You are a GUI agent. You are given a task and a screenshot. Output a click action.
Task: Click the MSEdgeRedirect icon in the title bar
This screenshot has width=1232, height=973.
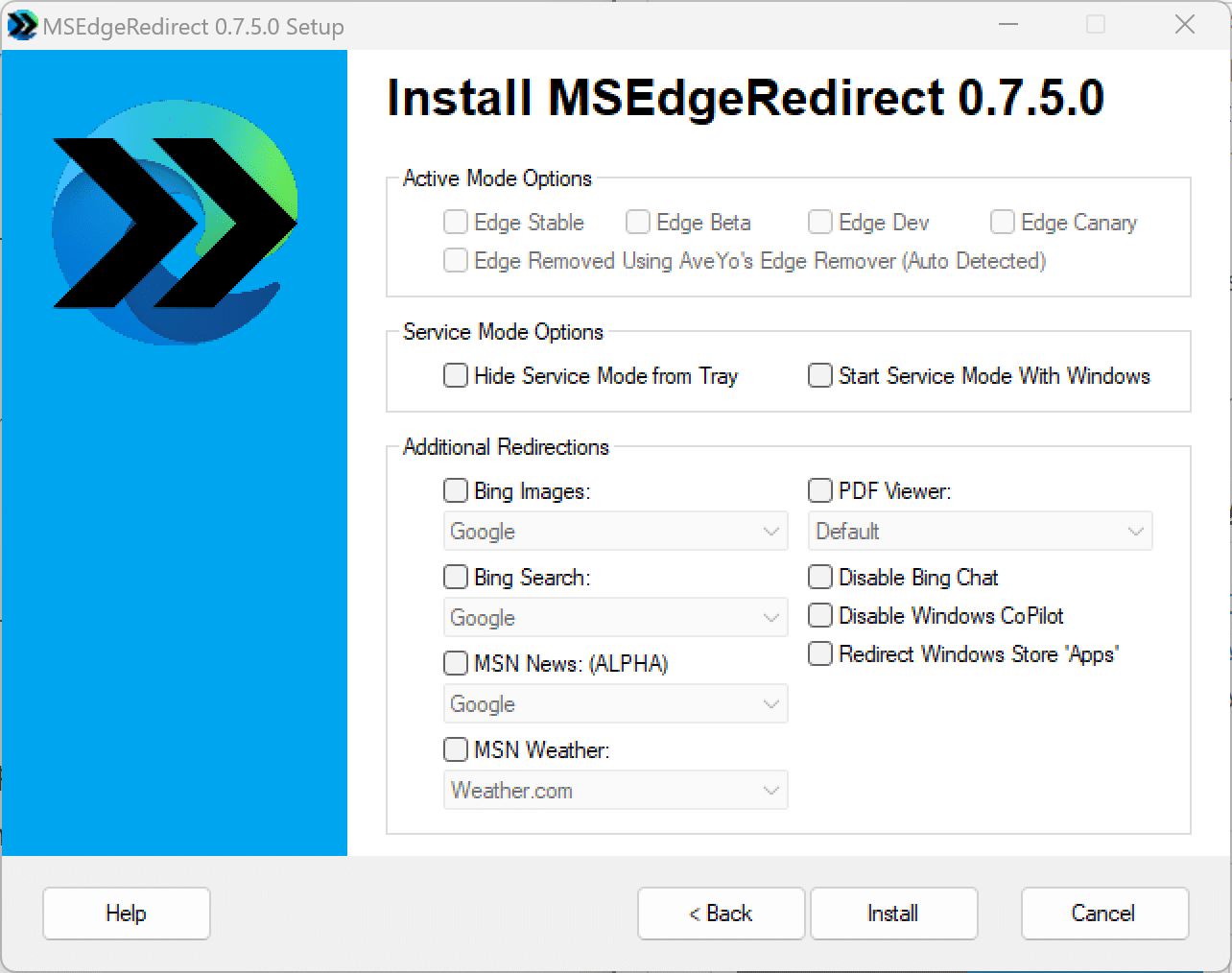21,25
